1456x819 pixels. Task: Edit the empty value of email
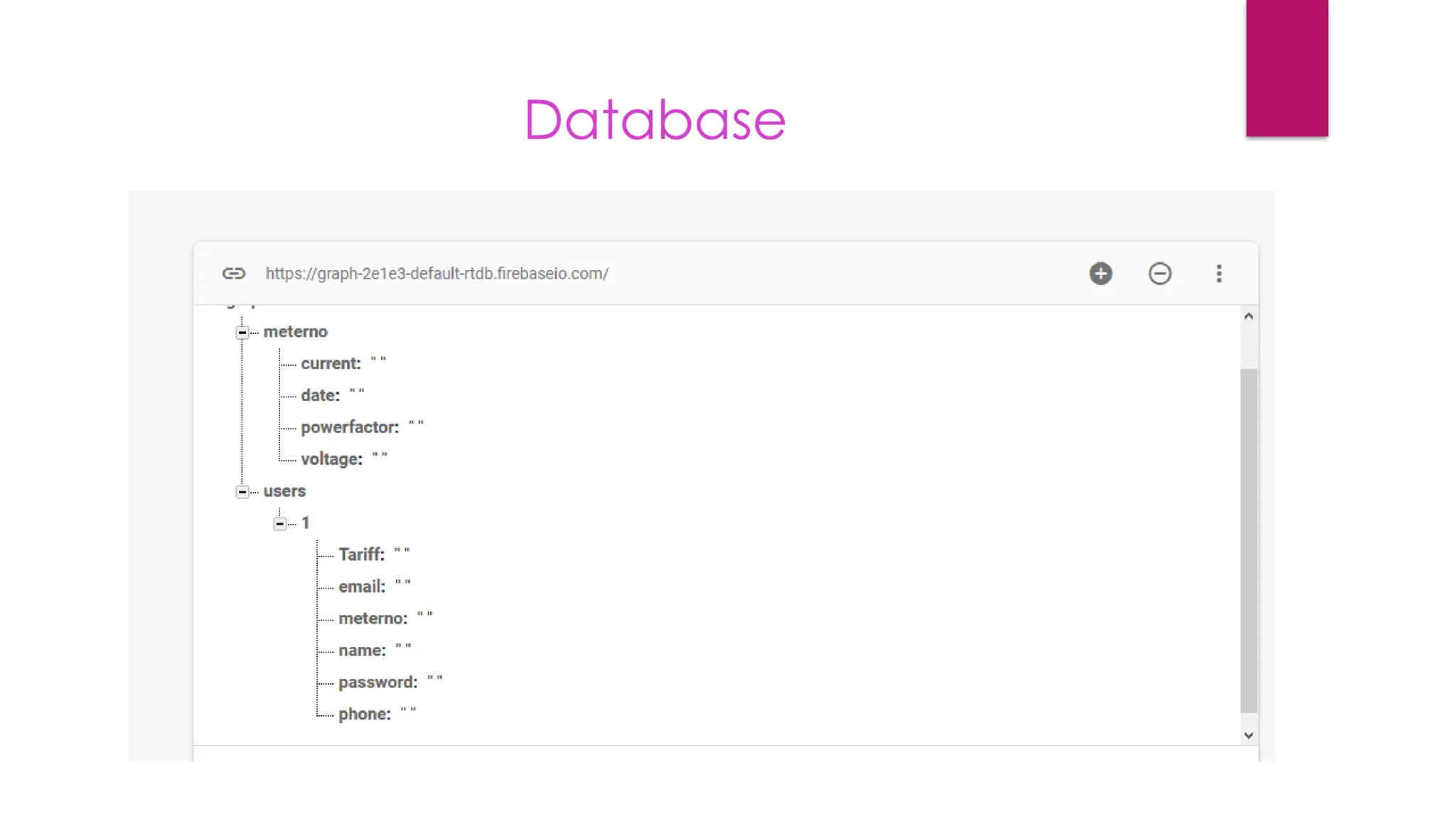pos(402,584)
